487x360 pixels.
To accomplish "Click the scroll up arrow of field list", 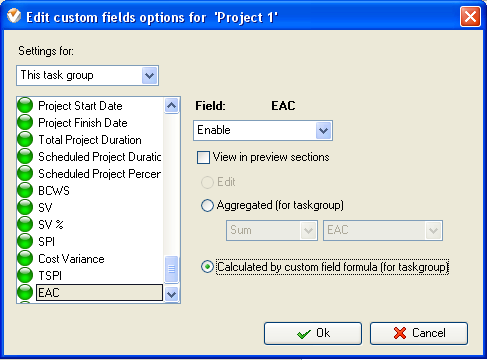I will (171, 106).
